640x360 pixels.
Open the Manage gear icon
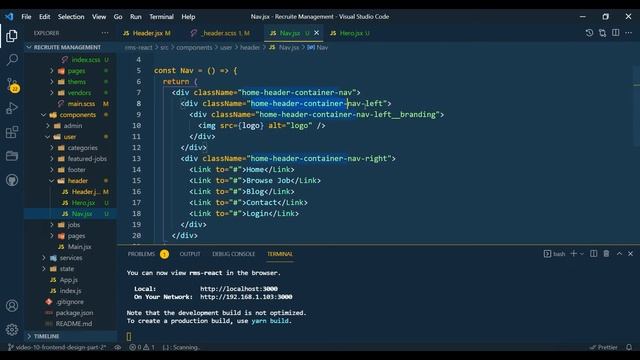pyautogui.click(x=12, y=329)
